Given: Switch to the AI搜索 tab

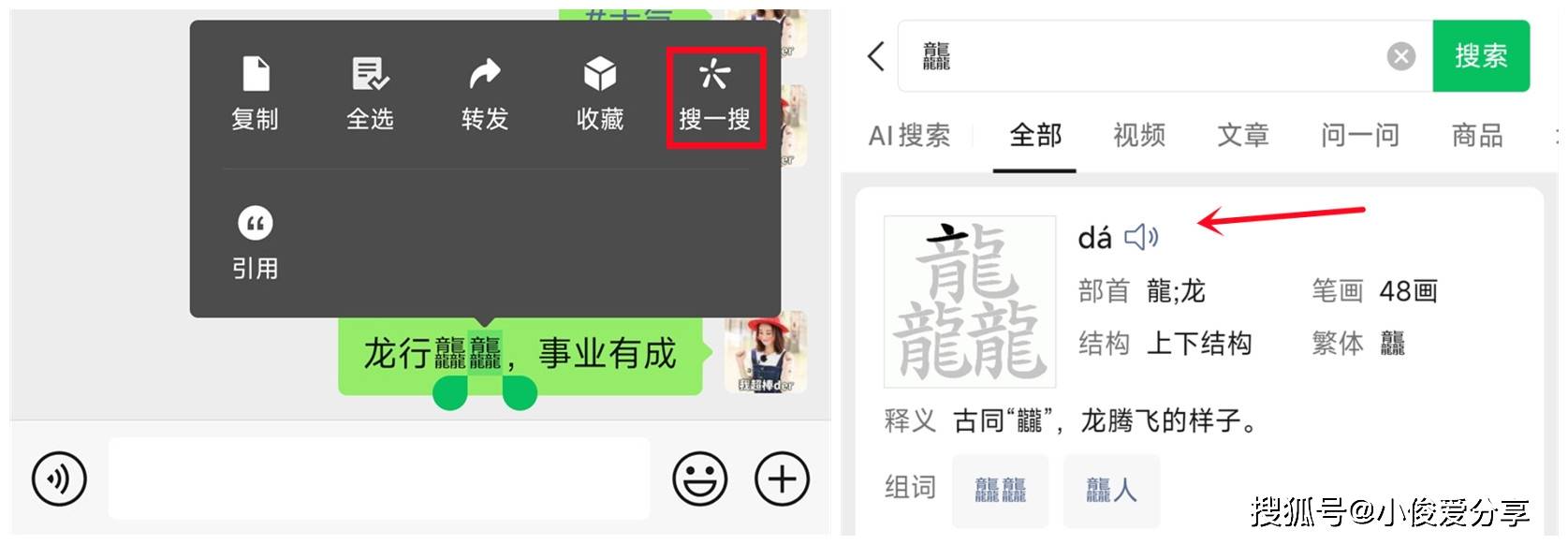Looking at the screenshot, I should [909, 136].
